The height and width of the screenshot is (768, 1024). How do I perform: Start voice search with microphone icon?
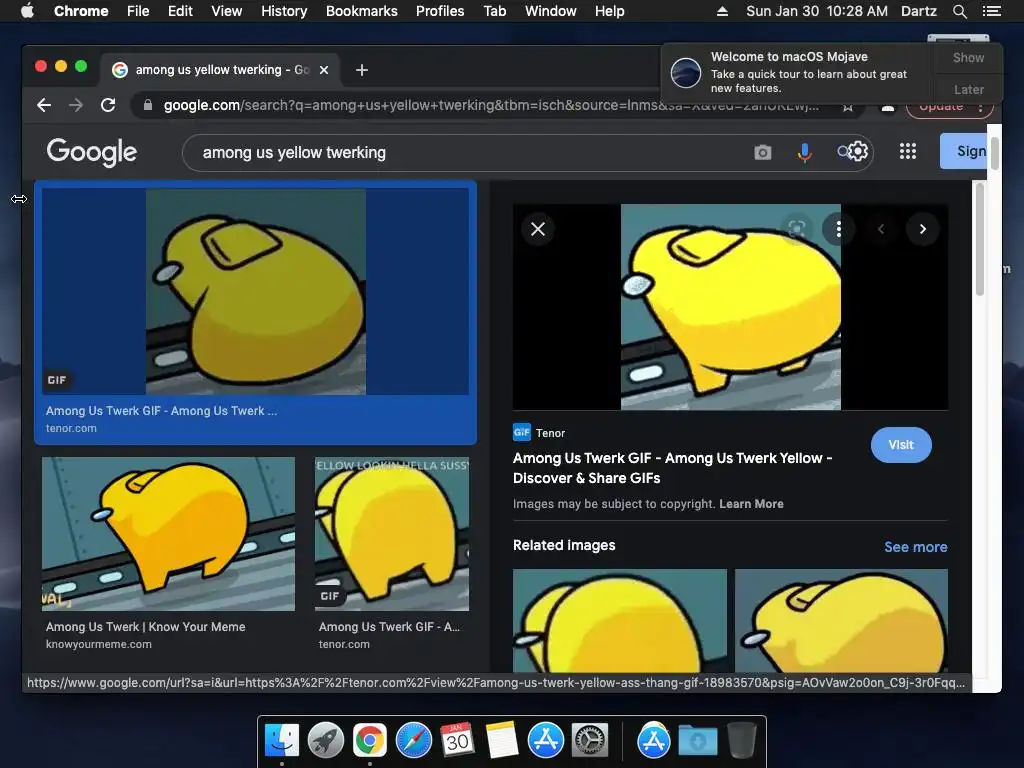(805, 153)
